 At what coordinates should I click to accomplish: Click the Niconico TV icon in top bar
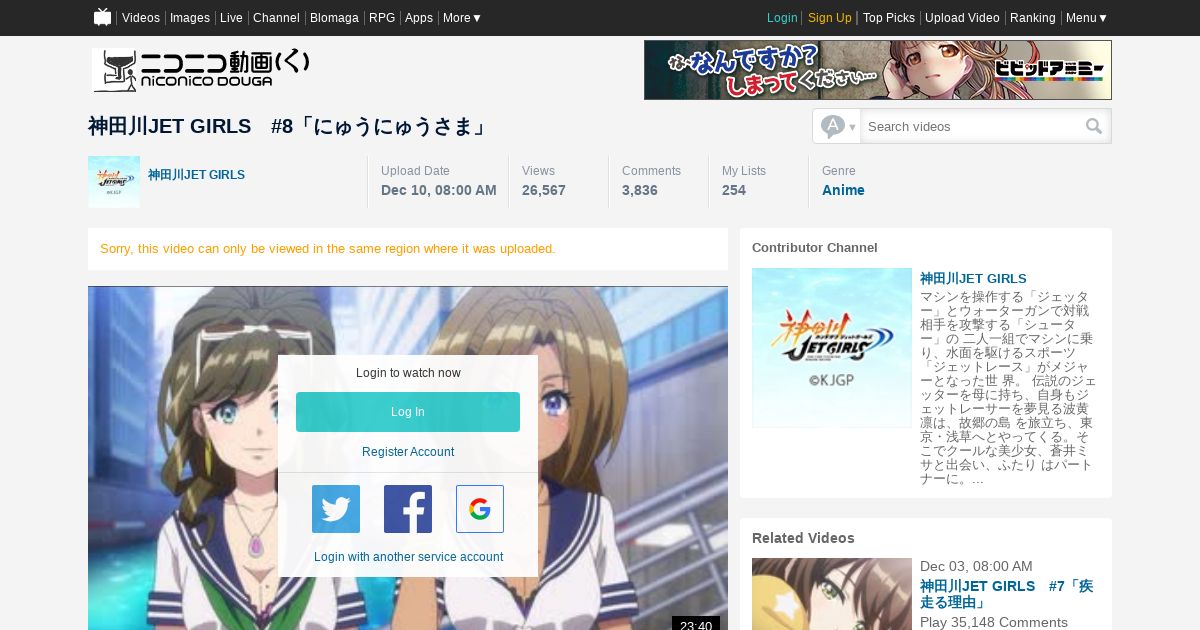102,17
